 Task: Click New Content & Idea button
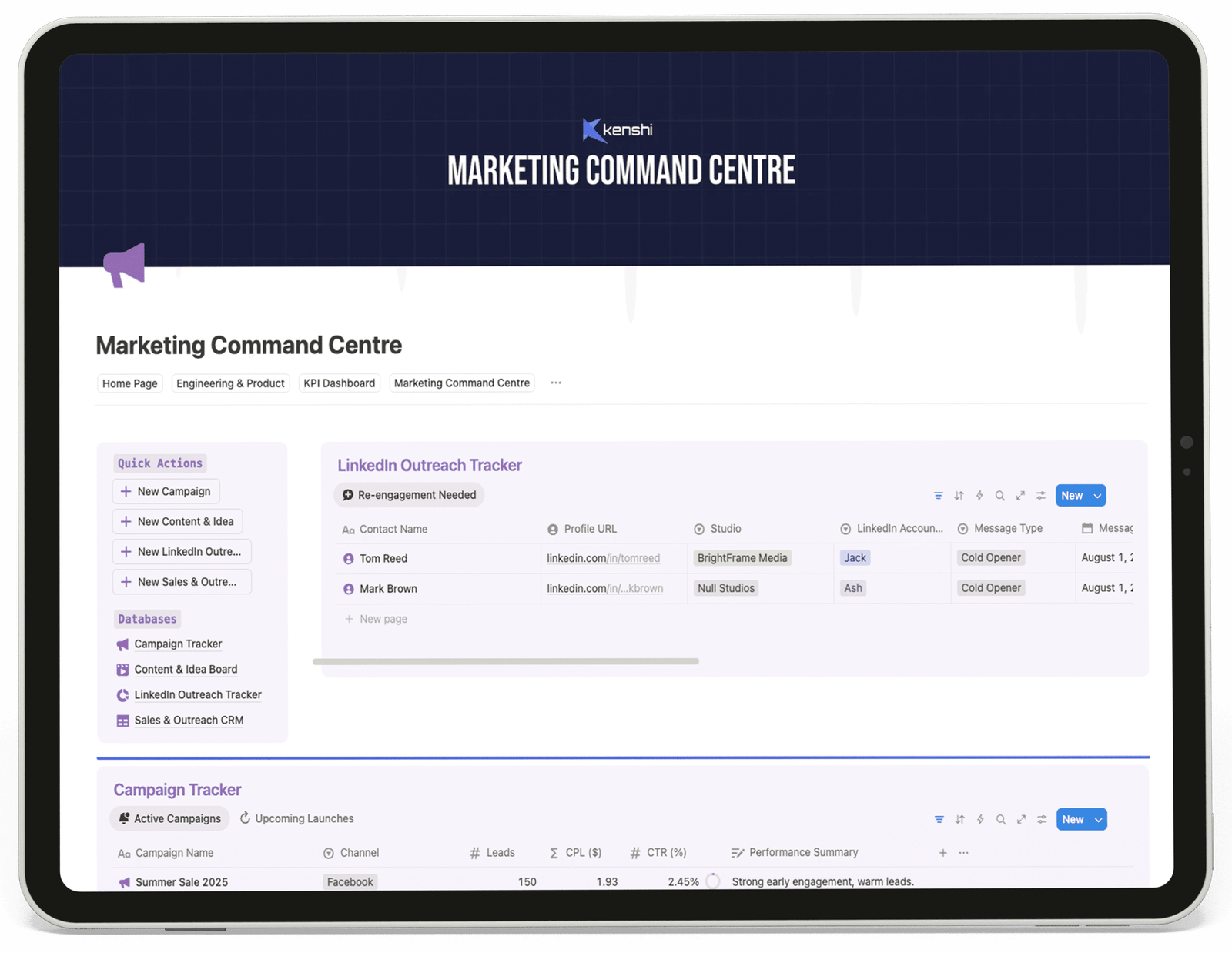click(x=178, y=521)
